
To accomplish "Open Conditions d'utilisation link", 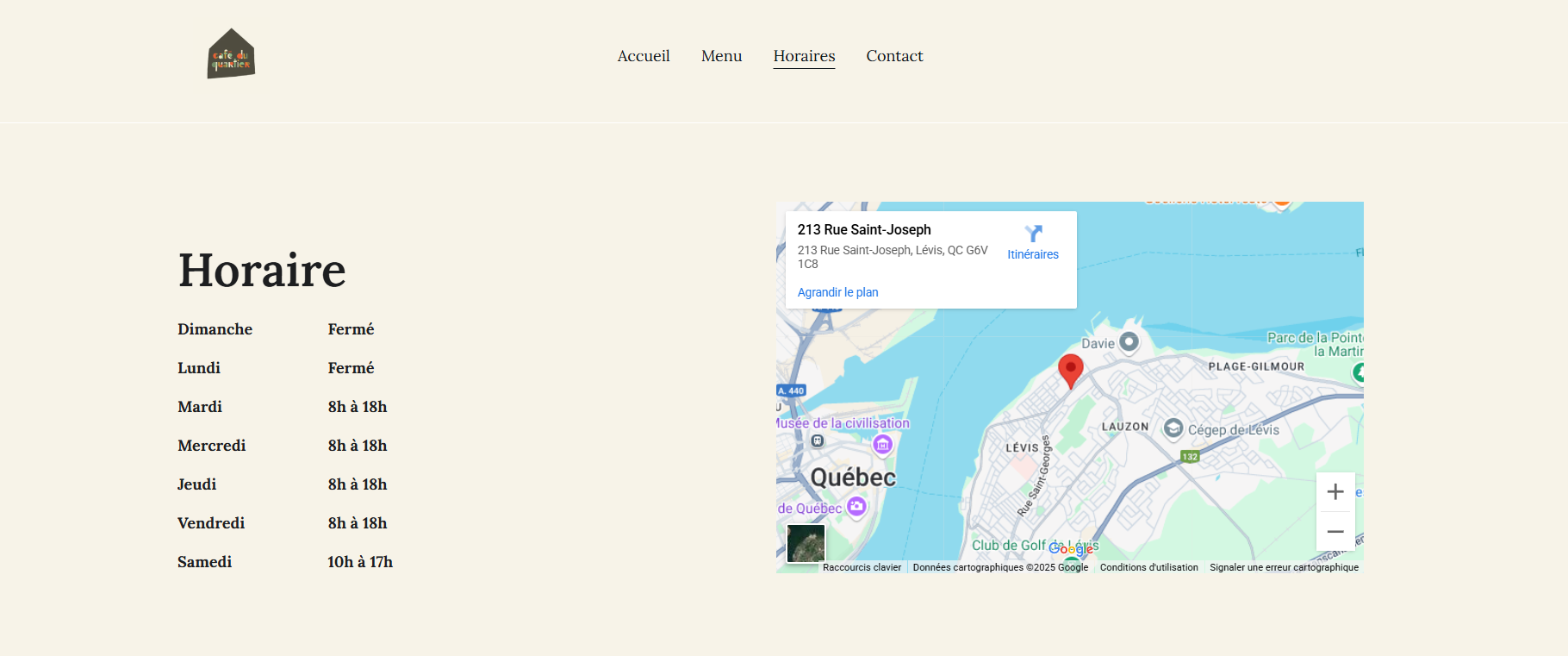I will tap(1148, 567).
